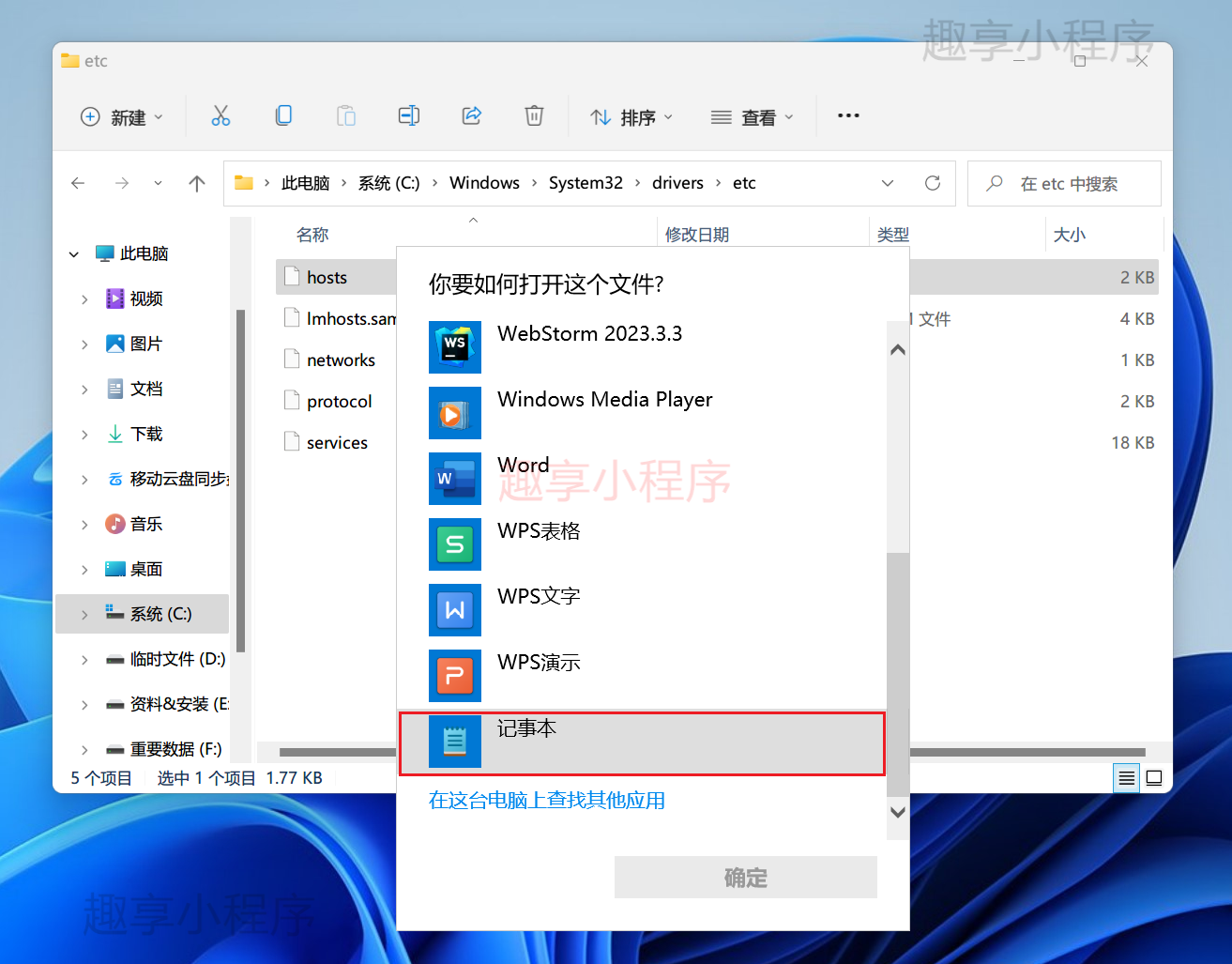Select WebStorm 2023.3.3 app icon

click(455, 346)
